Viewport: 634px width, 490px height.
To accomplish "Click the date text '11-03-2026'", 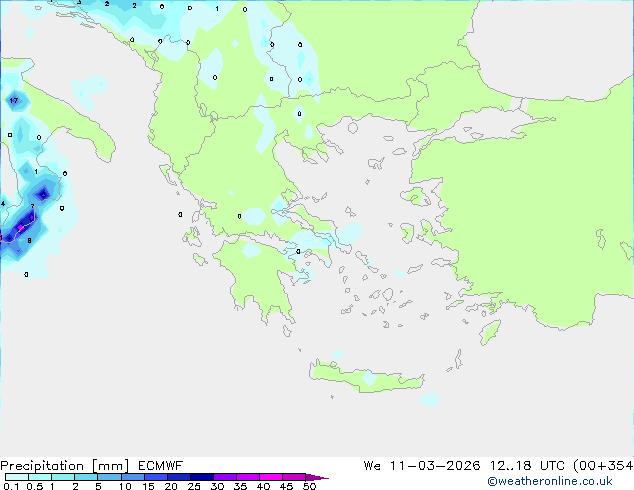I will coord(435,466).
